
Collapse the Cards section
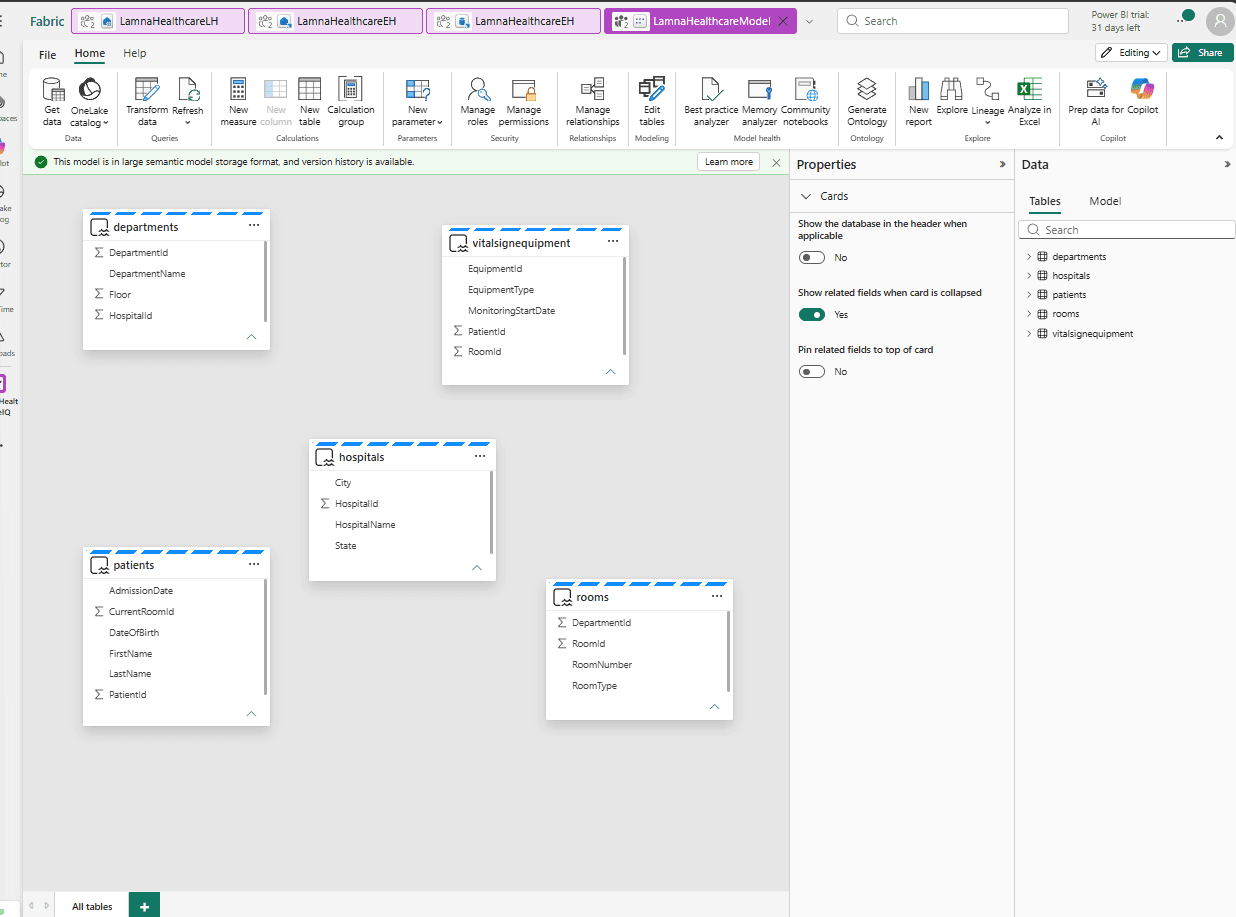tap(807, 196)
